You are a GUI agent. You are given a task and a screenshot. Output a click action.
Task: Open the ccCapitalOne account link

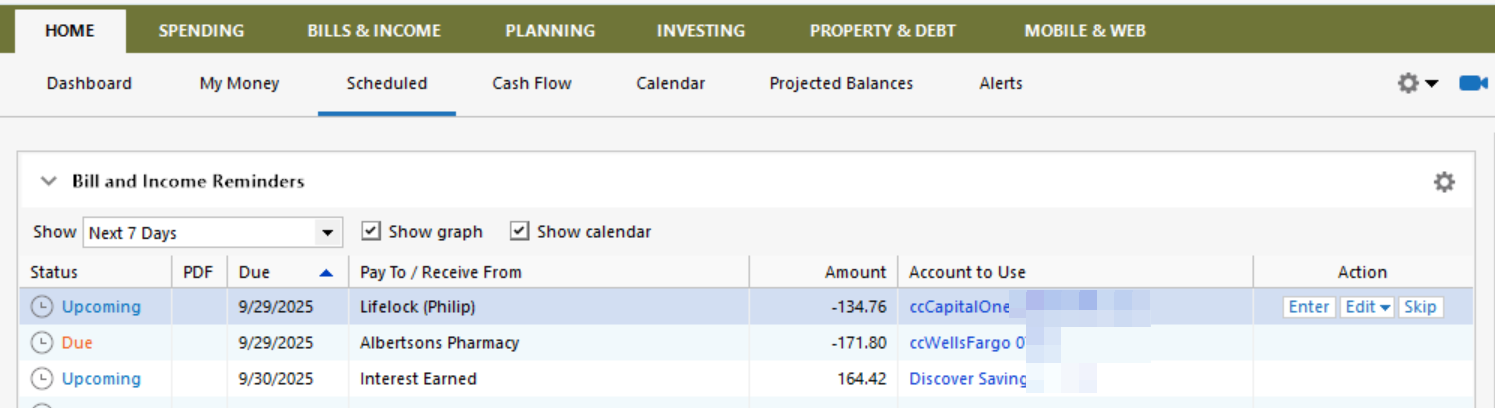[960, 307]
